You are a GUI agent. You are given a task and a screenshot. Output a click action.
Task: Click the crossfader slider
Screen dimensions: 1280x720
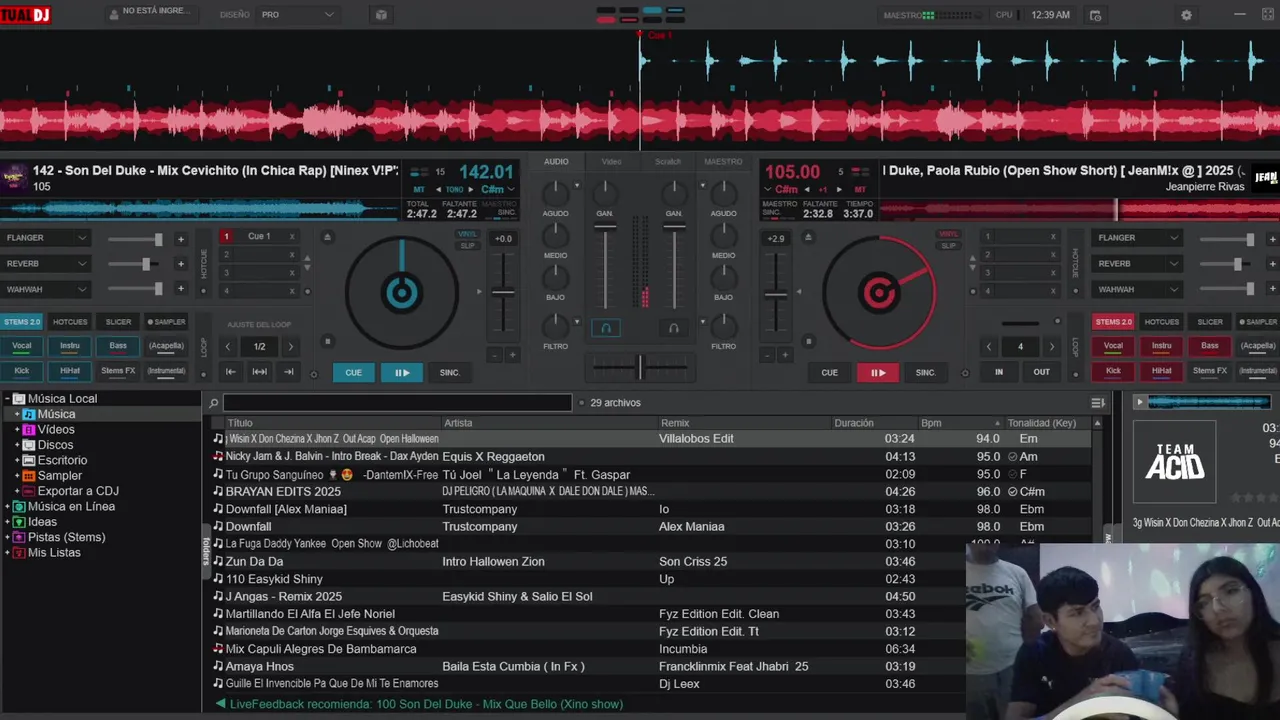(x=640, y=367)
